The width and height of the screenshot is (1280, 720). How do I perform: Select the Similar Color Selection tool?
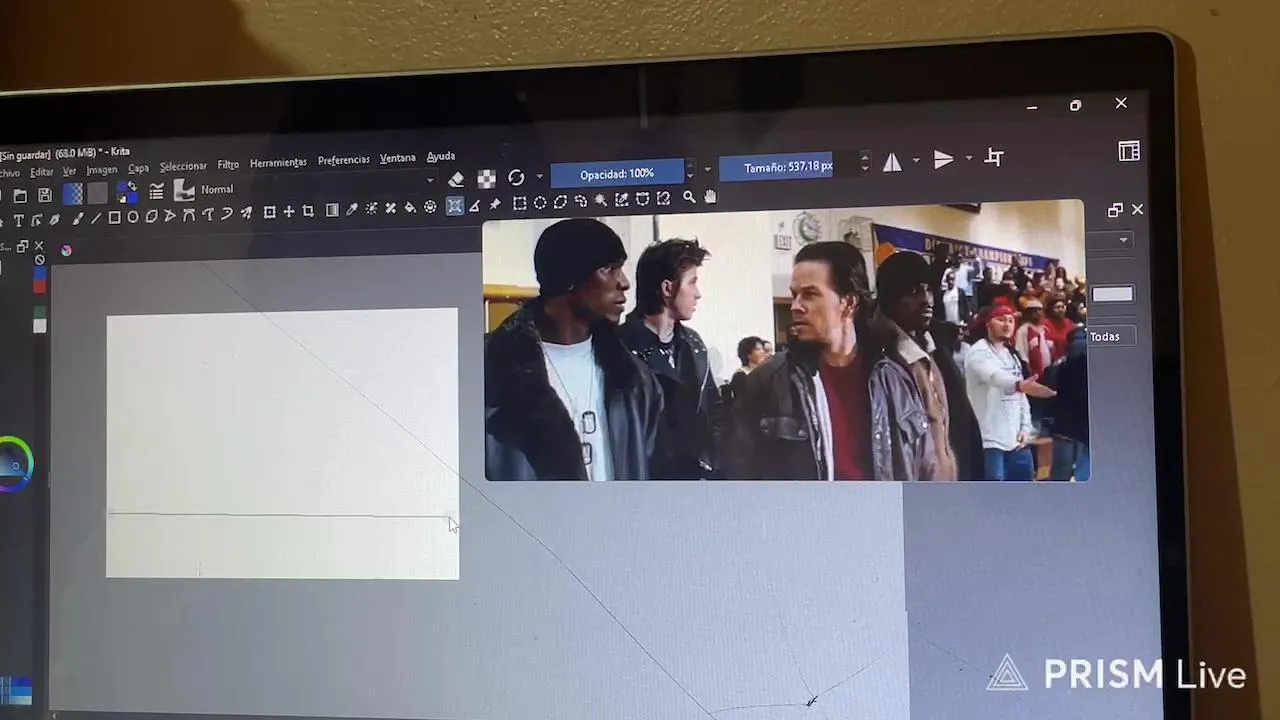(621, 200)
